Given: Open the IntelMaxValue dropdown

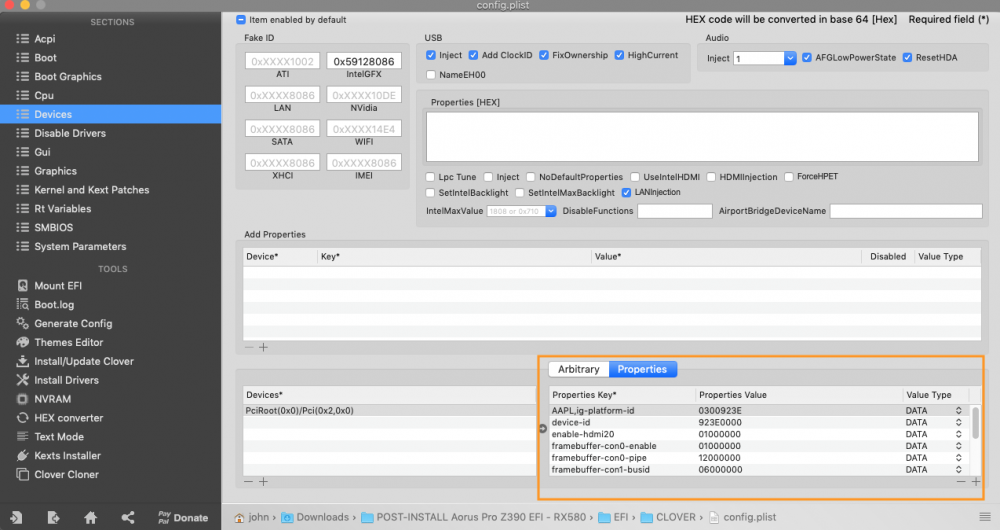Looking at the screenshot, I should [x=551, y=211].
